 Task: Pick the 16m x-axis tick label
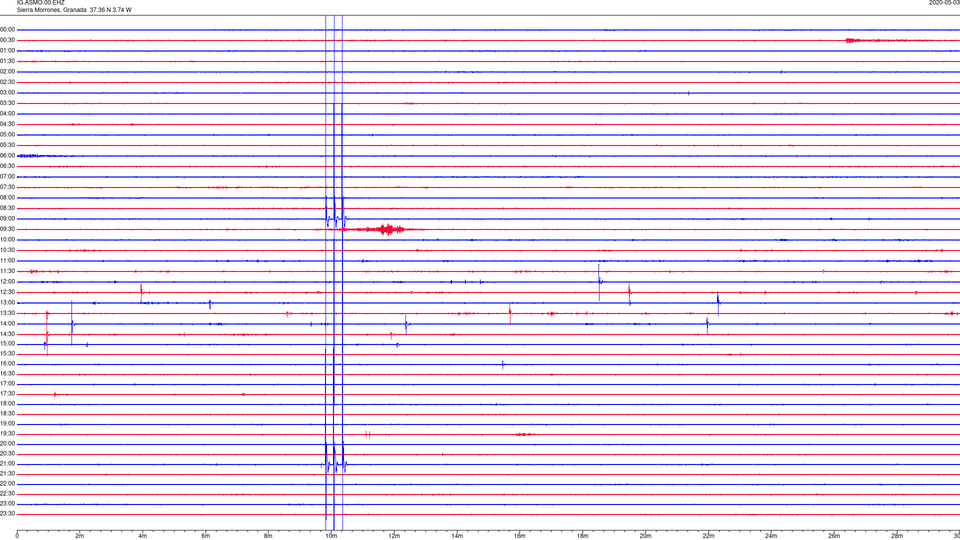point(520,536)
